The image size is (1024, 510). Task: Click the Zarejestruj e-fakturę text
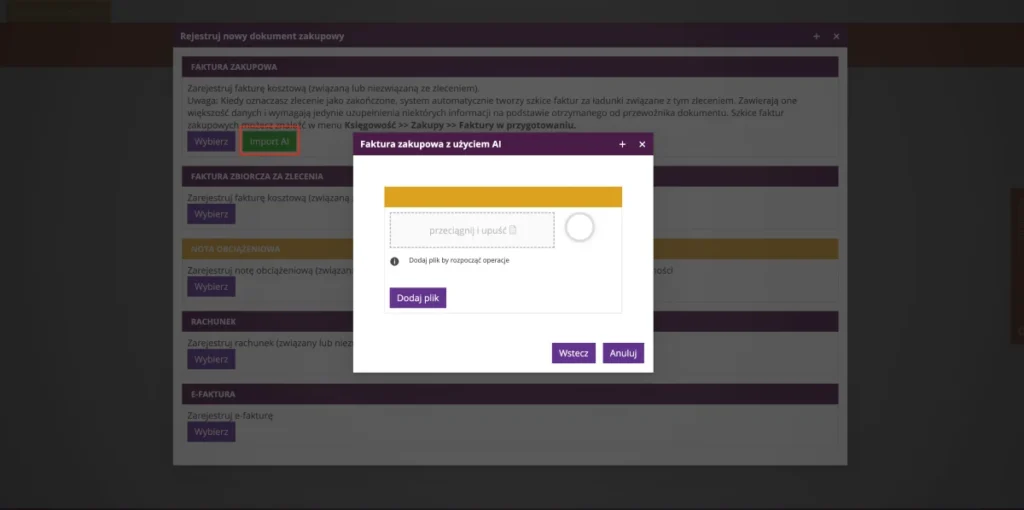tap(230, 415)
